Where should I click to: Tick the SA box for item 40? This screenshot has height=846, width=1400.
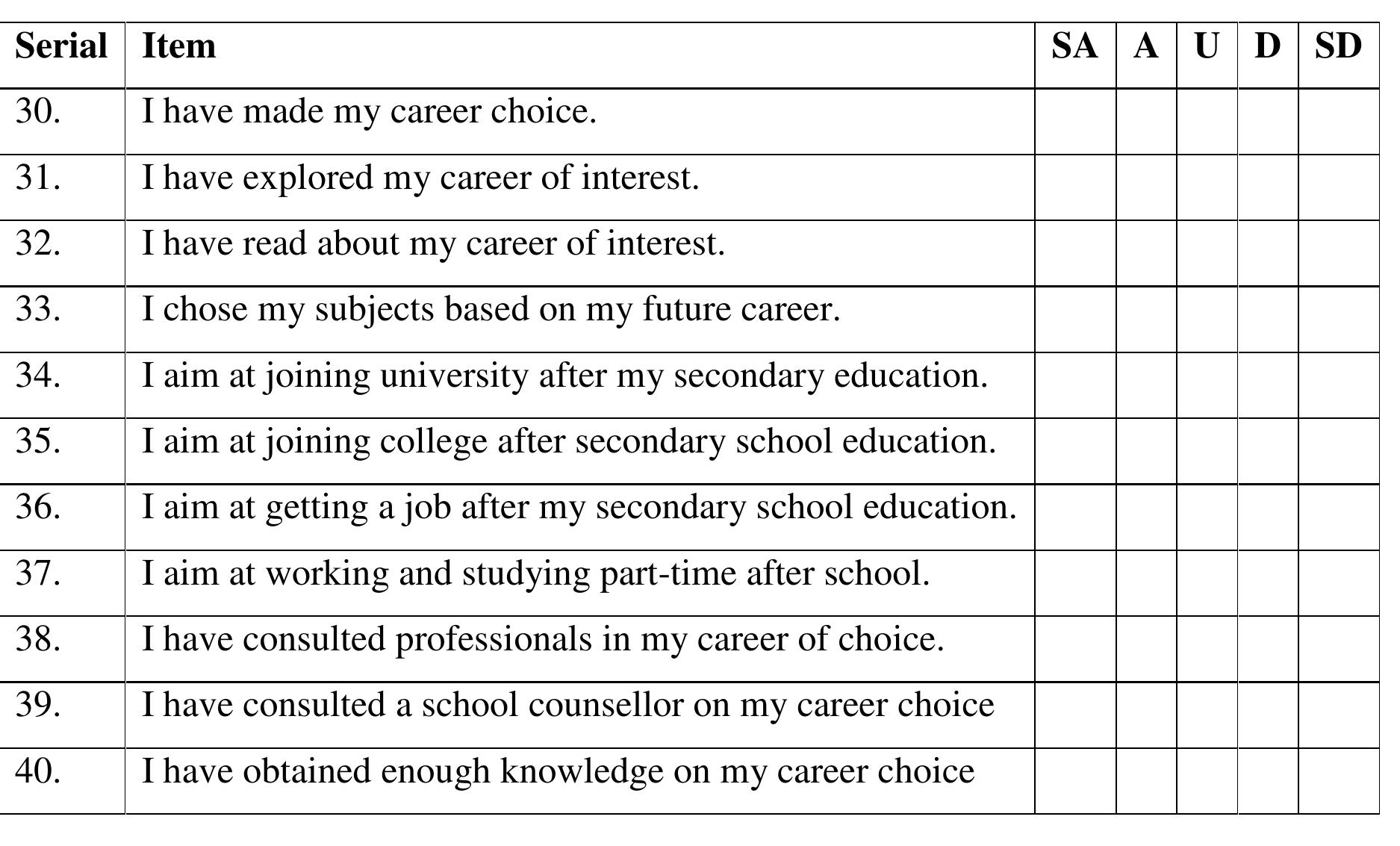pos(1075,780)
